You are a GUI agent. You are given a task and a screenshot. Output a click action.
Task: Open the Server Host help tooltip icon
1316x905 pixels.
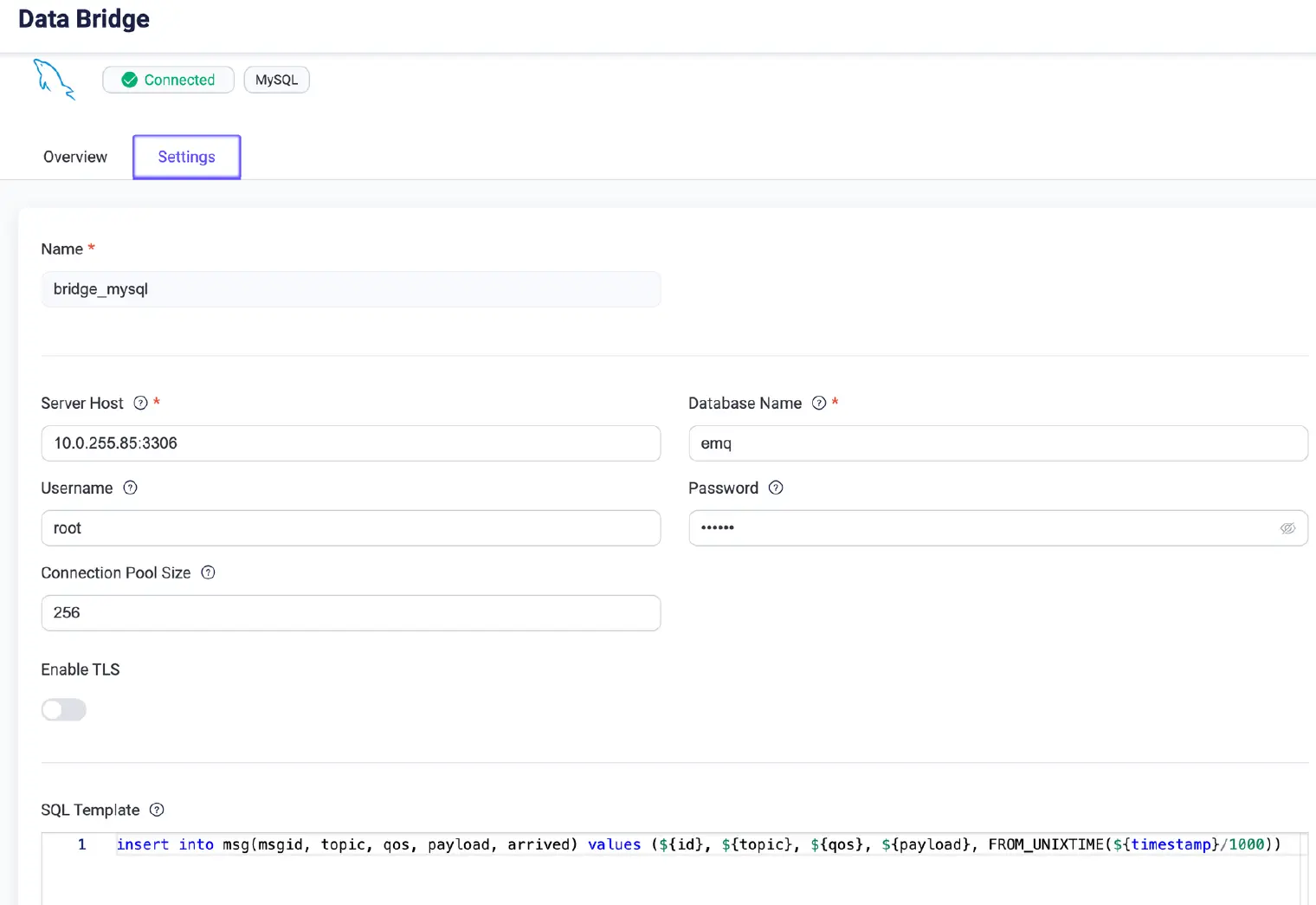point(140,403)
